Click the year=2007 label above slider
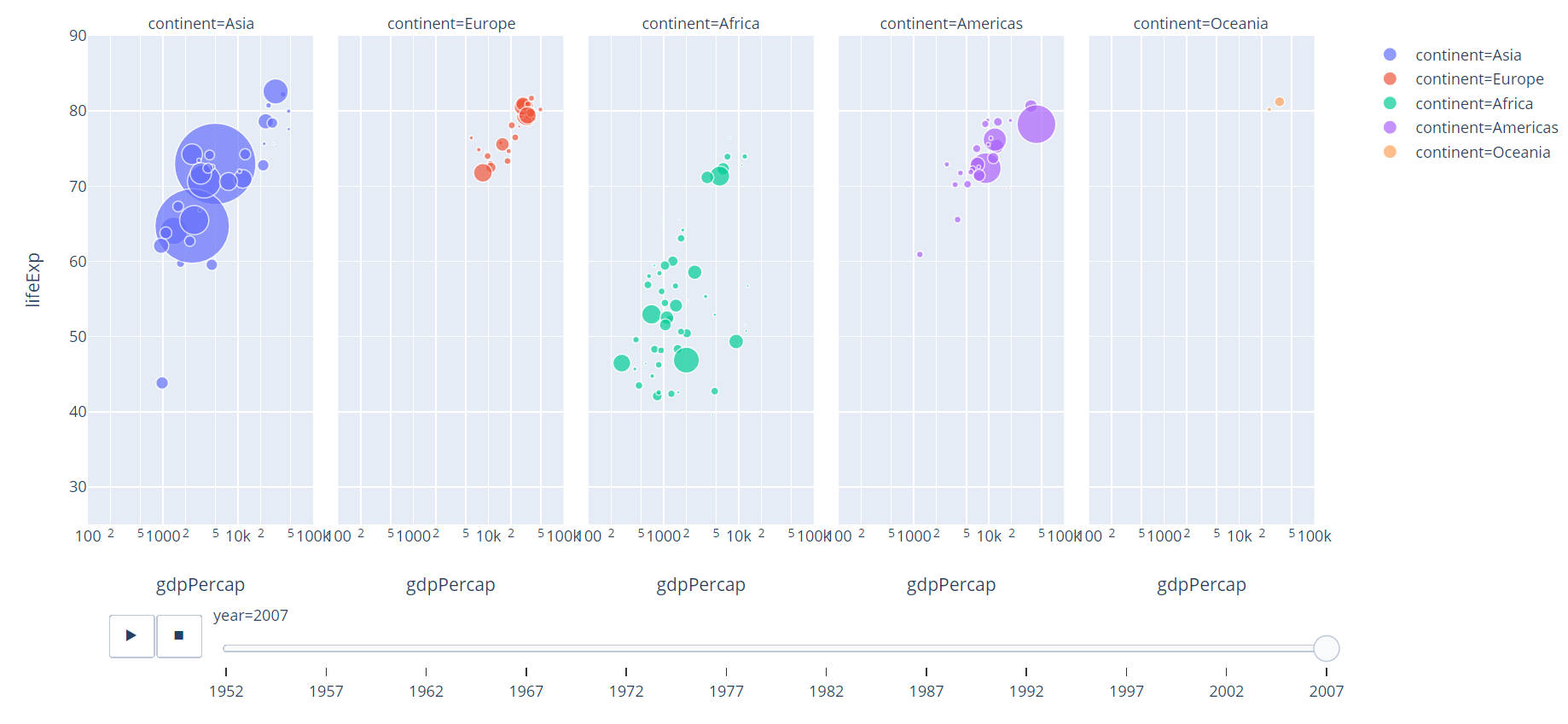Image resolution: width=1568 pixels, height=724 pixels. [251, 615]
